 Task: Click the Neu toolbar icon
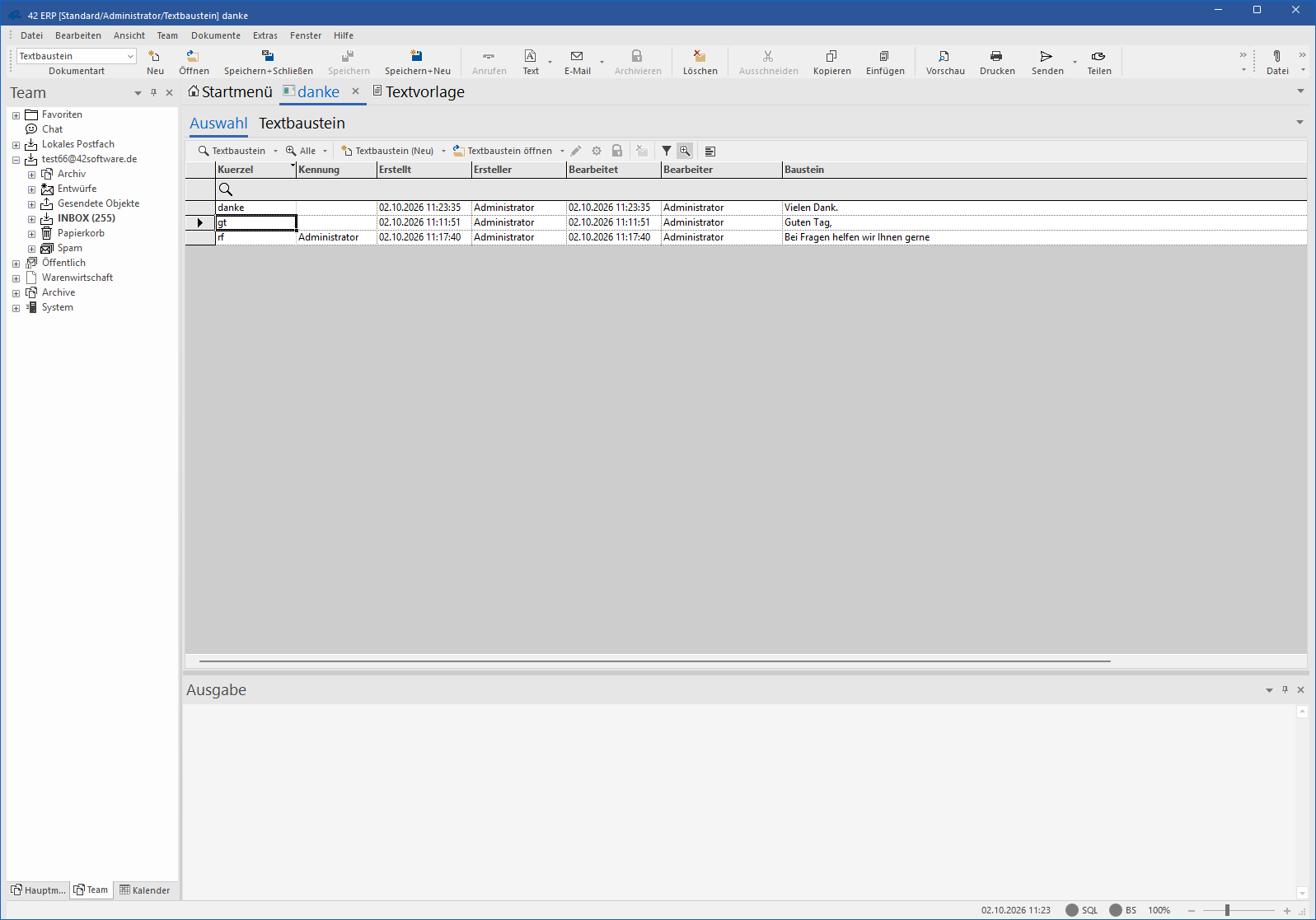tap(155, 62)
